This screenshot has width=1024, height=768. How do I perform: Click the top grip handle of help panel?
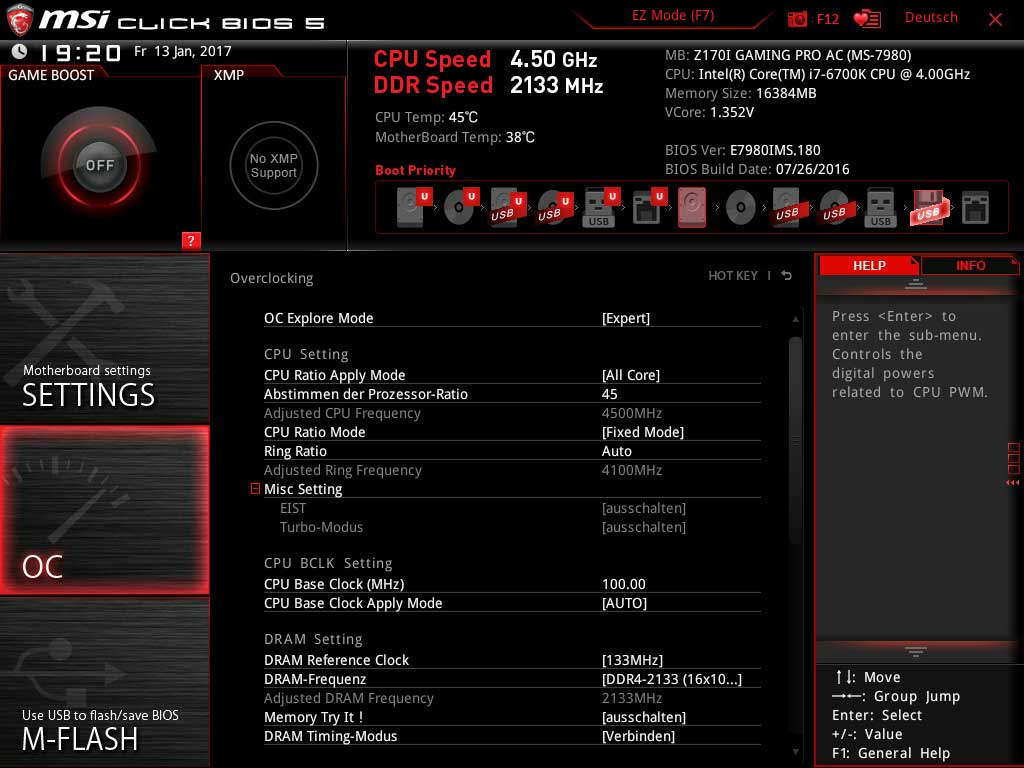coord(916,284)
